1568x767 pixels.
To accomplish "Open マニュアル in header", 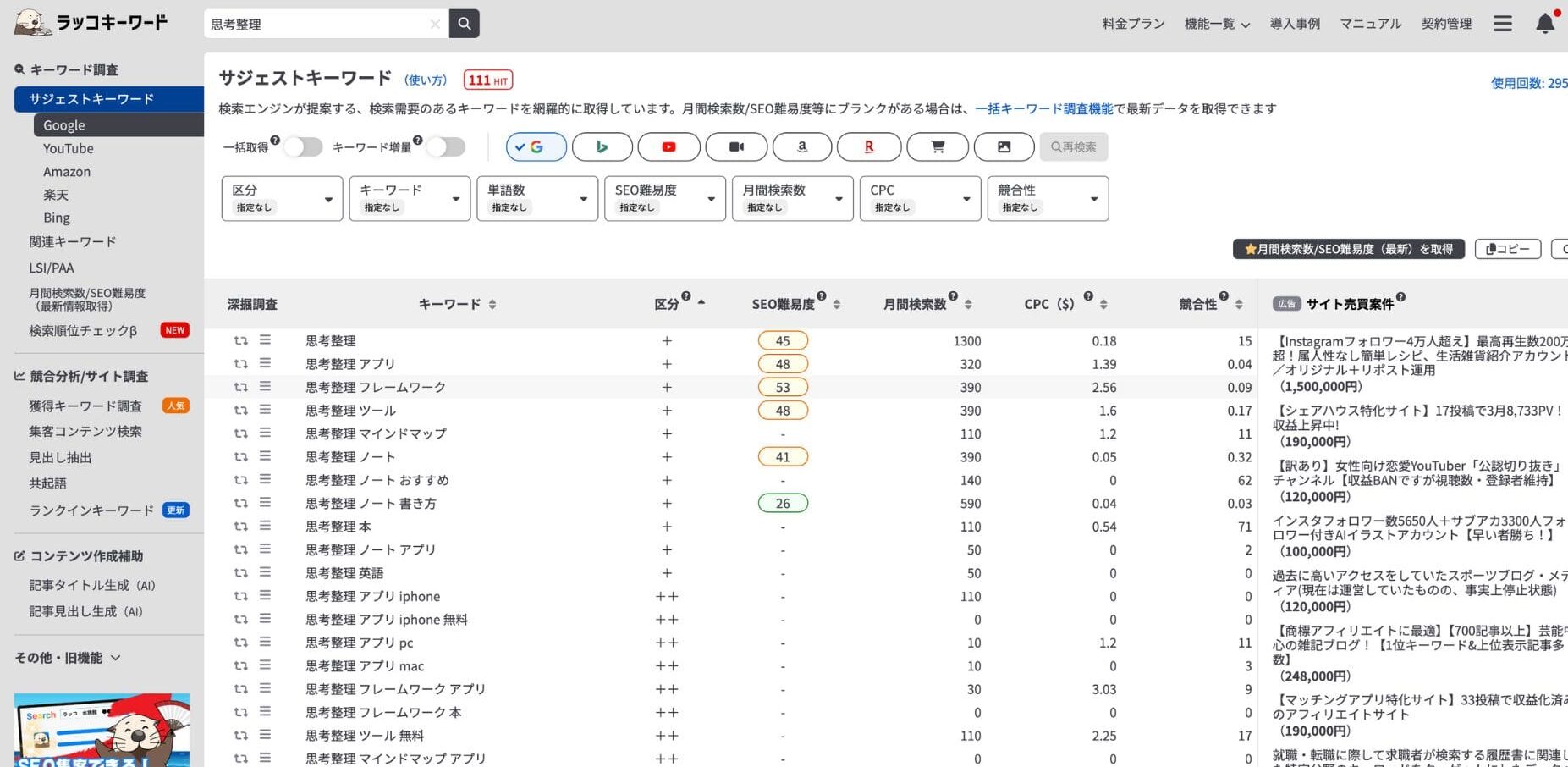I will pos(1370,24).
